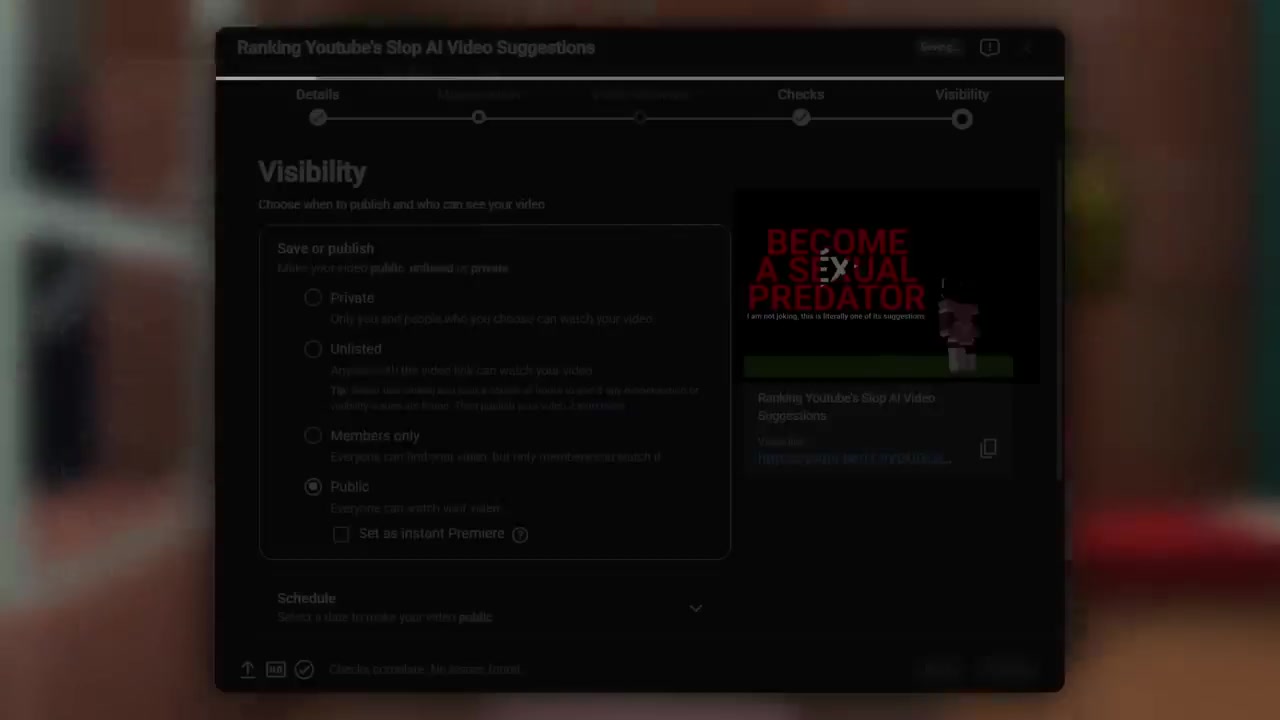Click the 'Checks complete. No issues found' status text
The height and width of the screenshot is (720, 1280).
(425, 669)
